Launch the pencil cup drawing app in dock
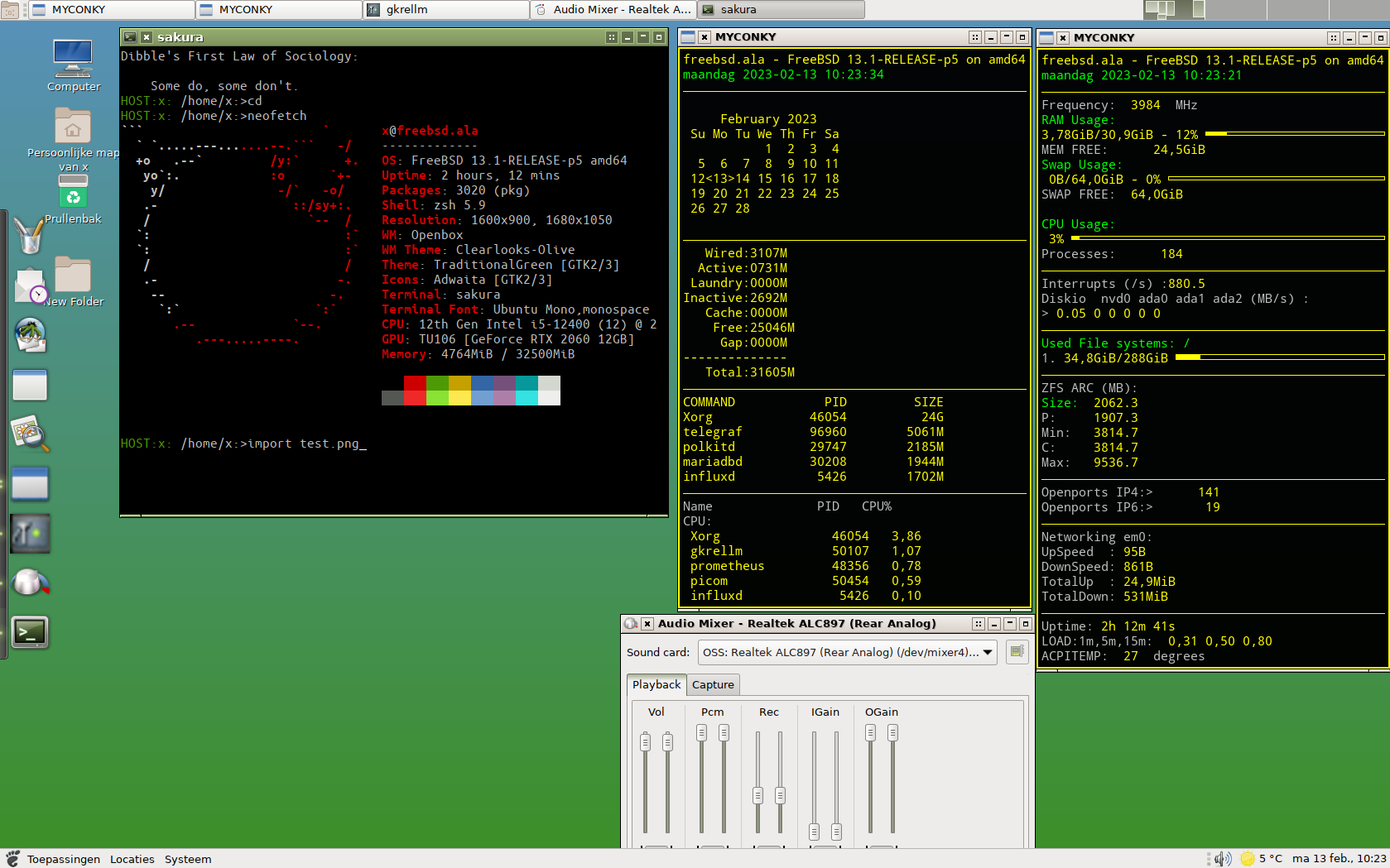Image resolution: width=1390 pixels, height=868 pixels. (x=30, y=236)
